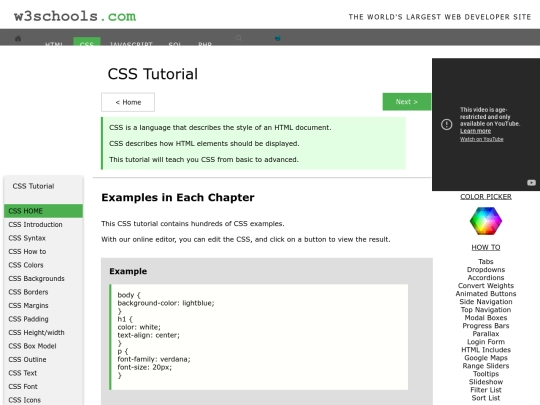Screen dimensions: 540x405
Task: Open Accordions how-to link
Action: tap(486, 278)
